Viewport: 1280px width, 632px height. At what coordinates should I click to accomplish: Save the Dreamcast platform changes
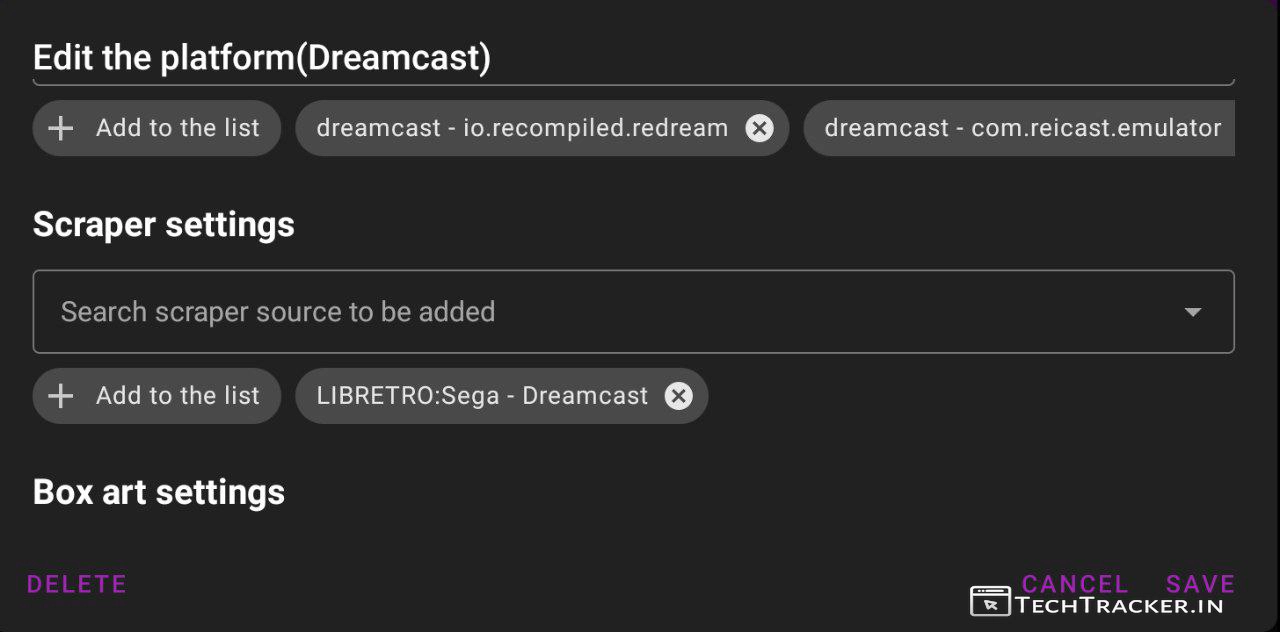click(1200, 583)
